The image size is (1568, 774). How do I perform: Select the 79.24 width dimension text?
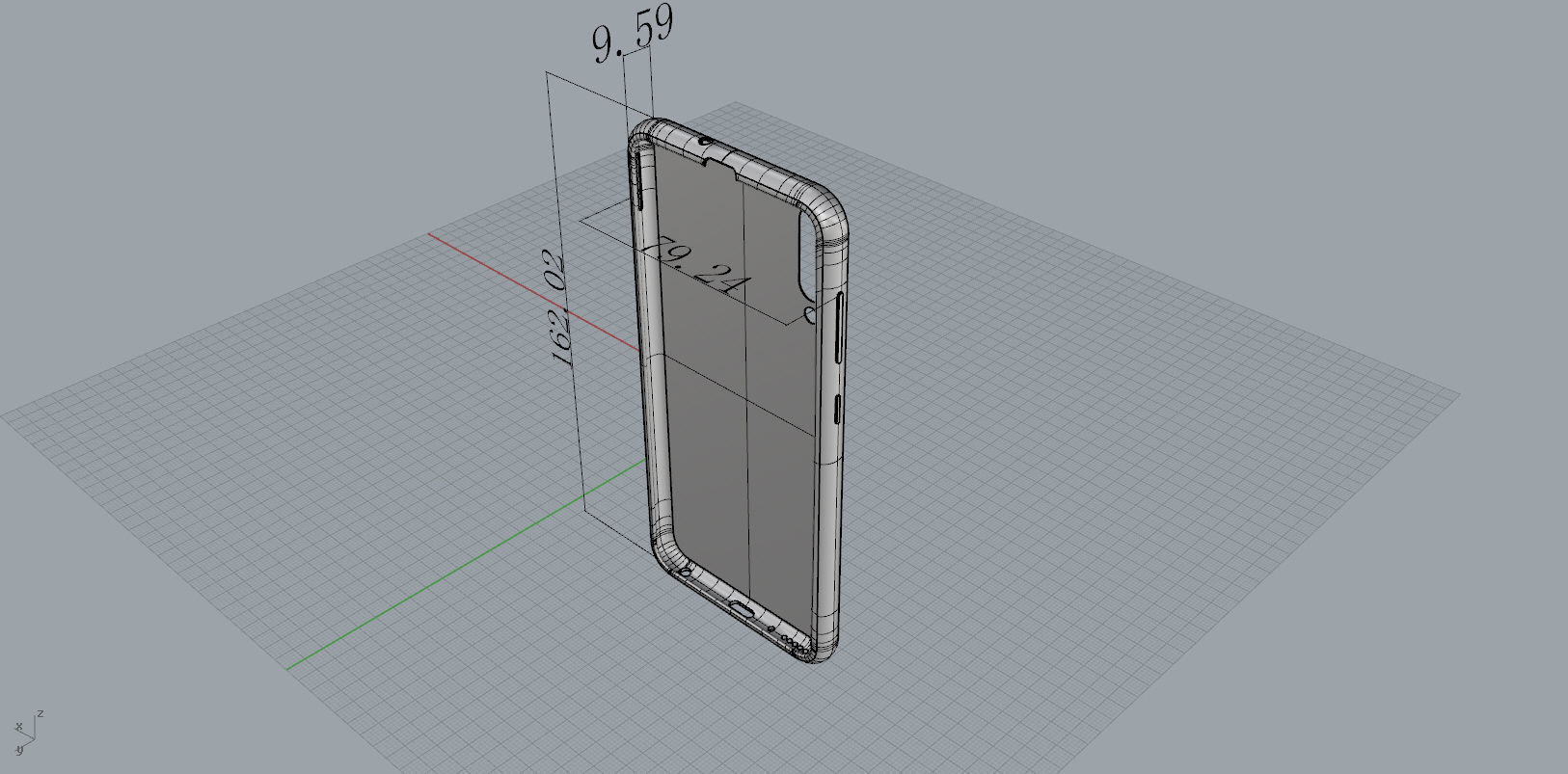[697, 266]
